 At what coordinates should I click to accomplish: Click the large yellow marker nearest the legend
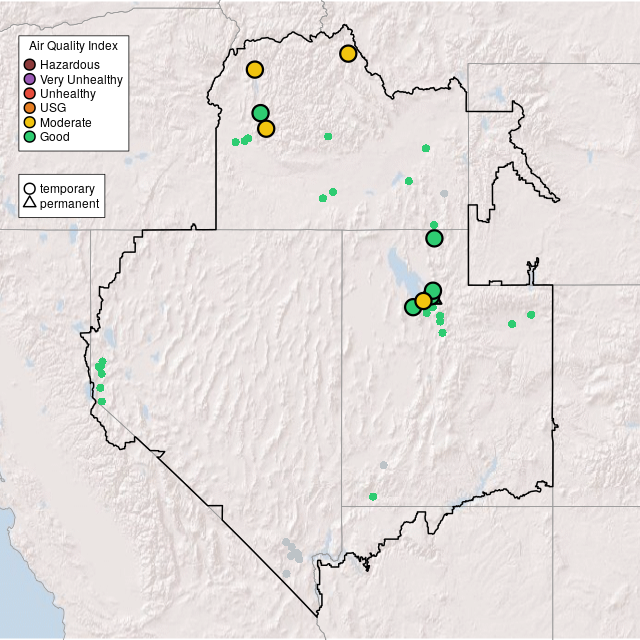(x=255, y=70)
